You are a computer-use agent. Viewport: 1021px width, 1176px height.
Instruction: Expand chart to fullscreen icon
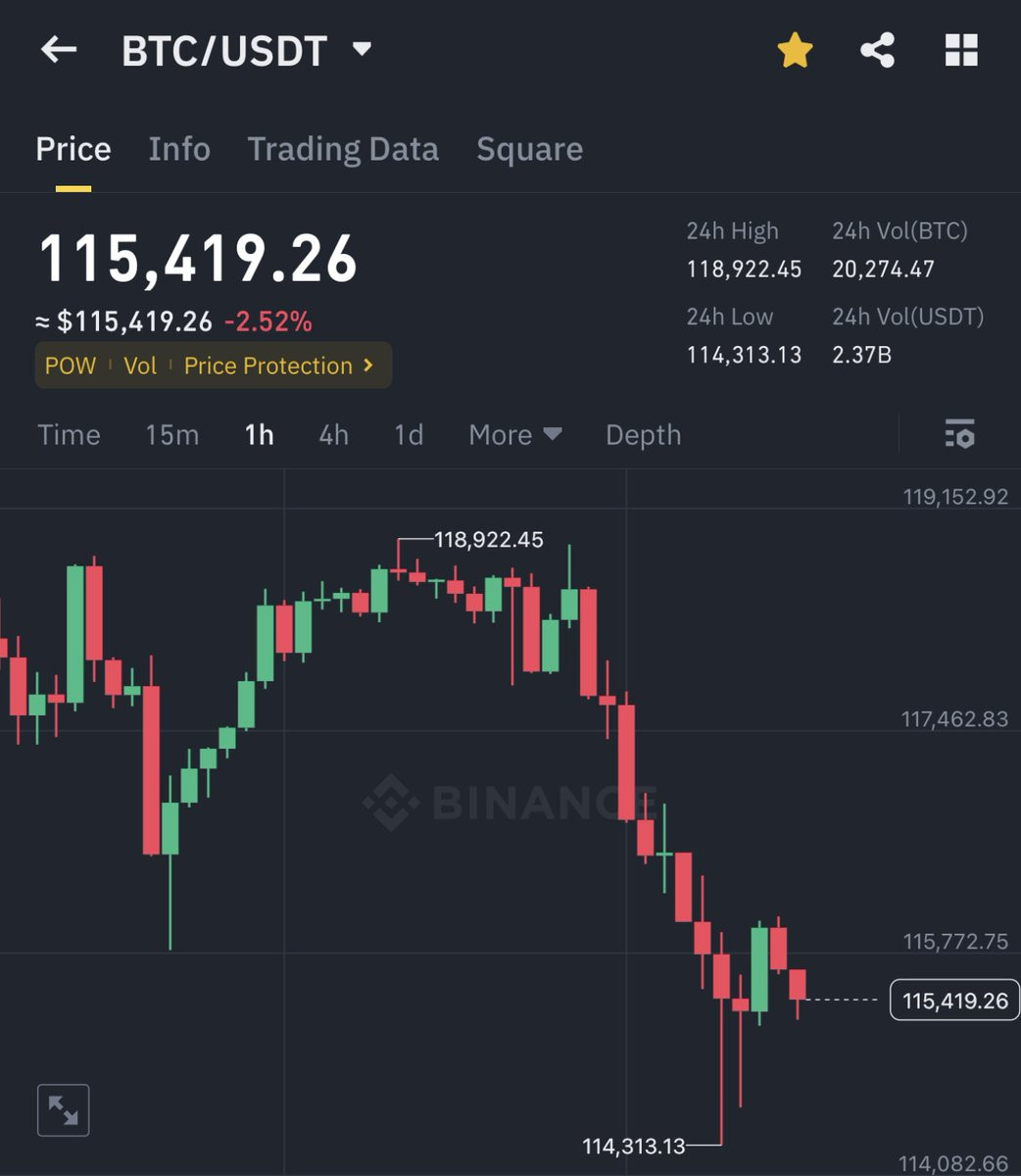(64, 1110)
